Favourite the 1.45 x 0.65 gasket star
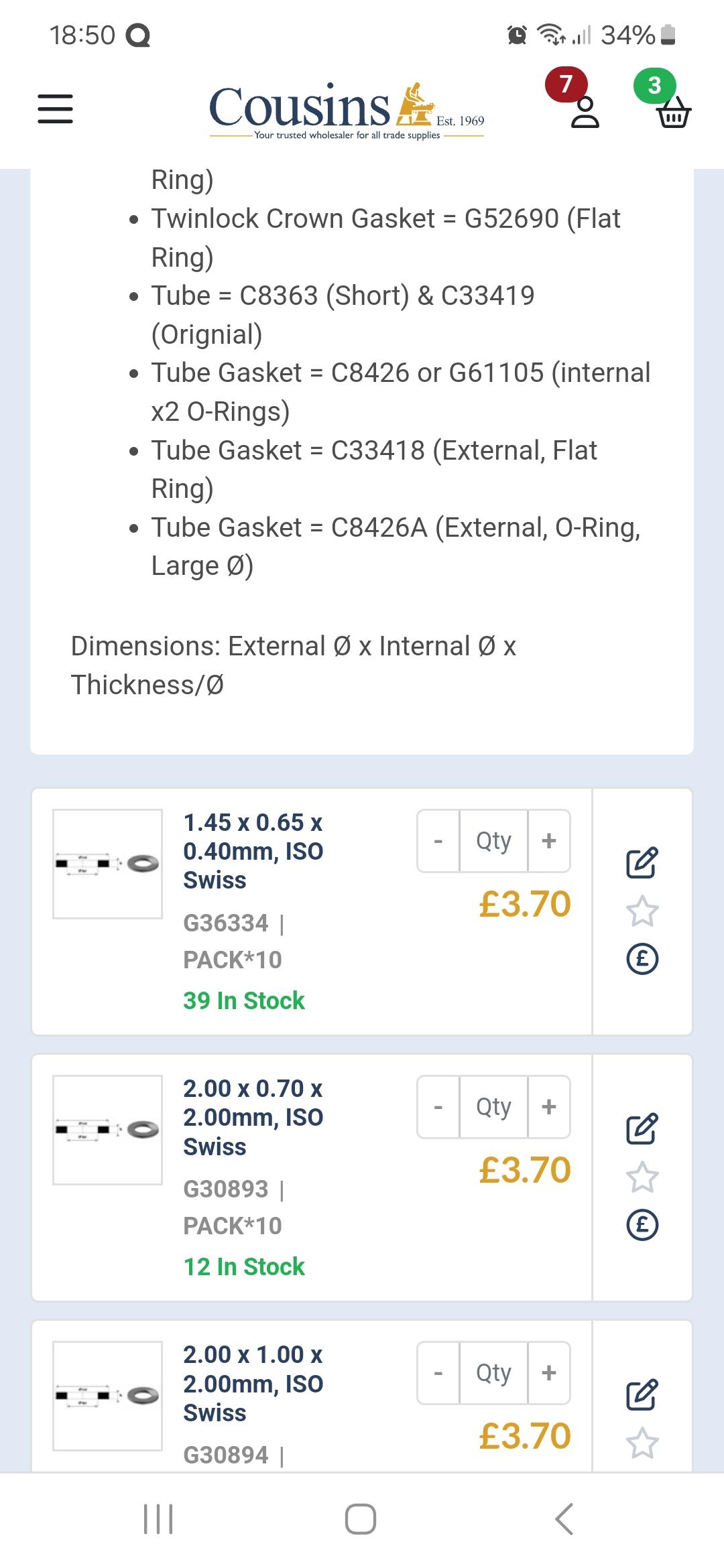Viewport: 724px width, 1568px height. coord(642,911)
